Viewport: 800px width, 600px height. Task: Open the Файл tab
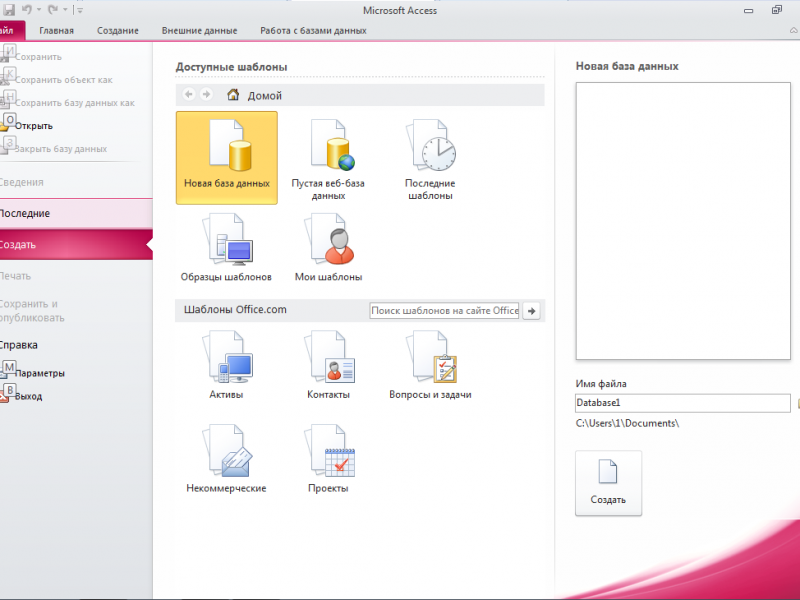[11, 31]
